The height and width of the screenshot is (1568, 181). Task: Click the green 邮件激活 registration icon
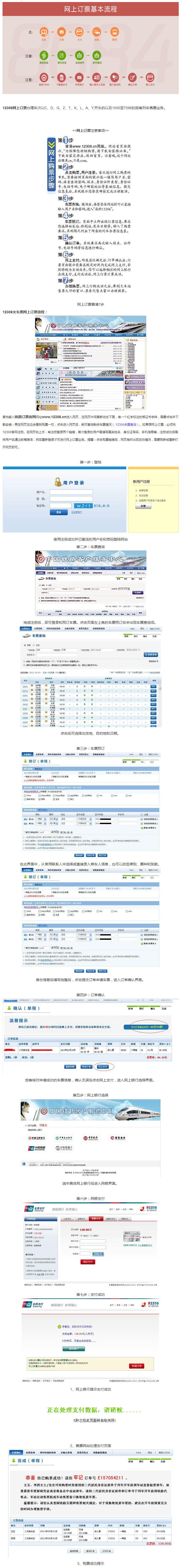(x=97, y=55)
